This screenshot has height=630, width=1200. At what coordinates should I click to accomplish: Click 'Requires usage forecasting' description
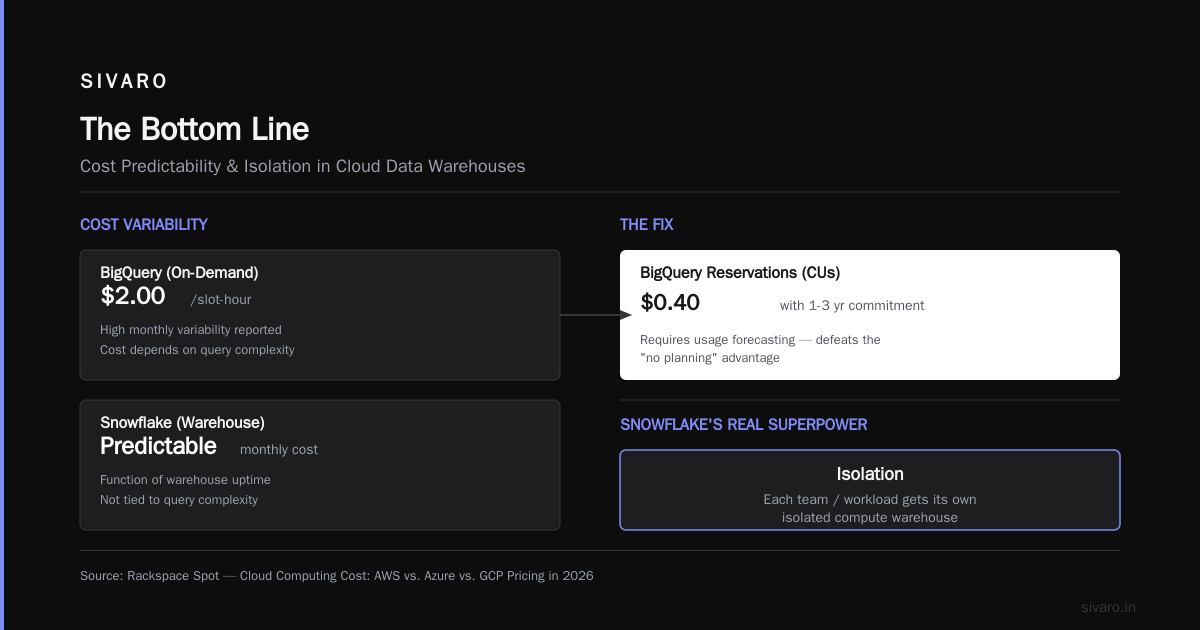760,348
